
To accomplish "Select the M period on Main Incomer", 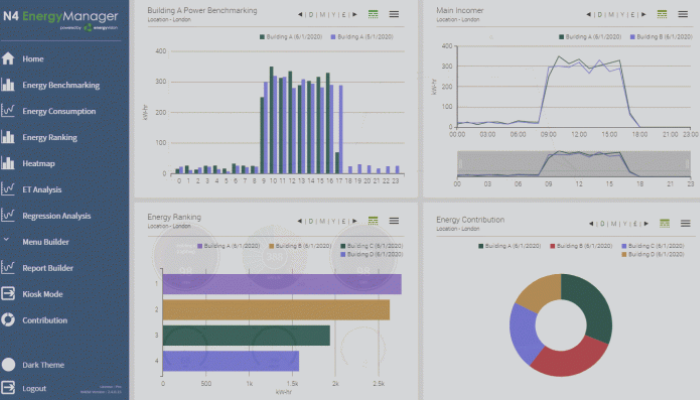I will [611, 15].
